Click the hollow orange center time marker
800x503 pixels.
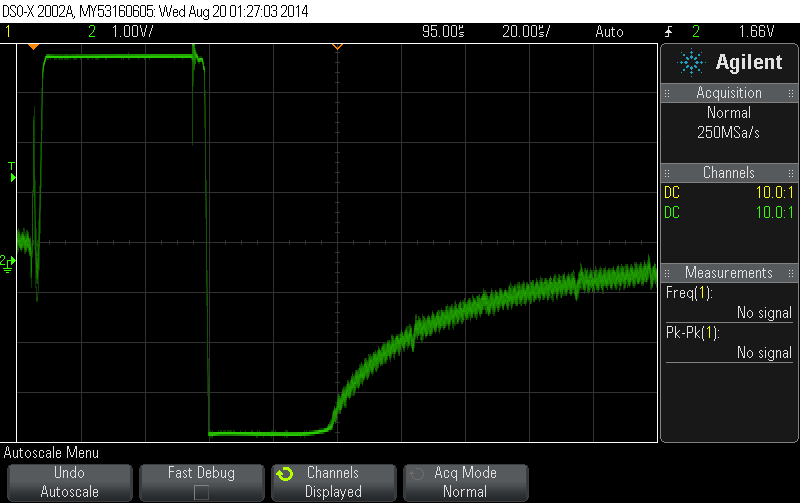[337, 47]
